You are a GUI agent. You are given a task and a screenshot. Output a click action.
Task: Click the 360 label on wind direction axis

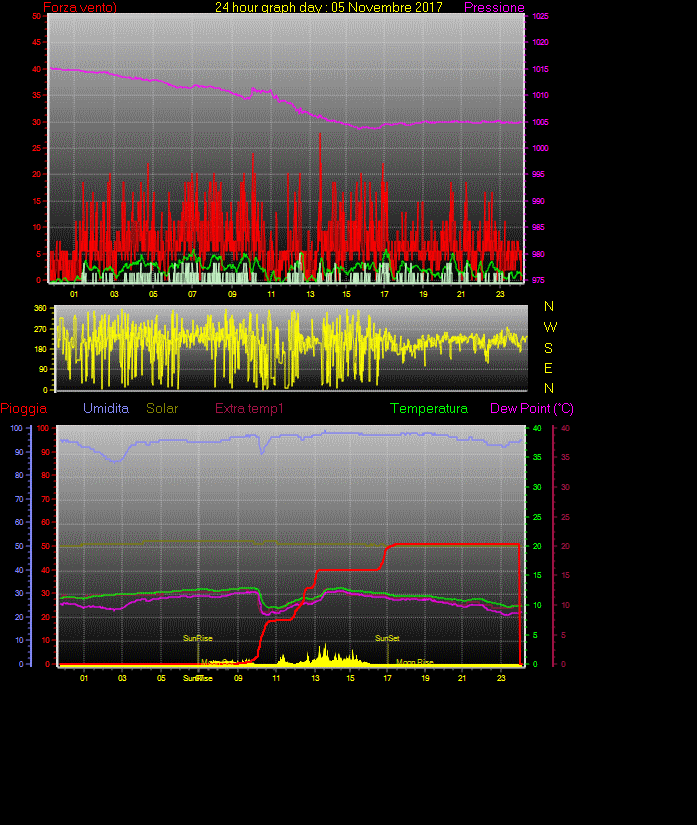coord(41,308)
